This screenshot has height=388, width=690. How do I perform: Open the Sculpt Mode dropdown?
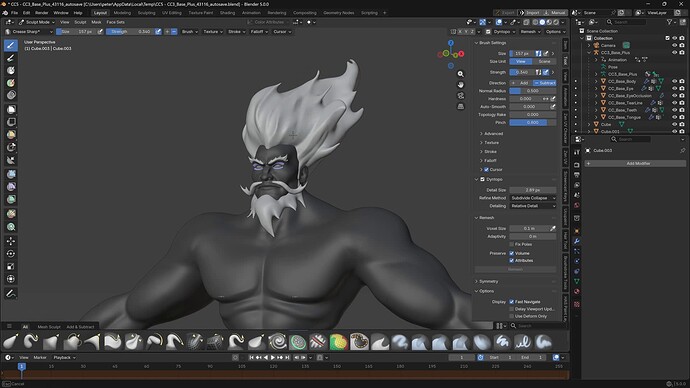[37, 22]
